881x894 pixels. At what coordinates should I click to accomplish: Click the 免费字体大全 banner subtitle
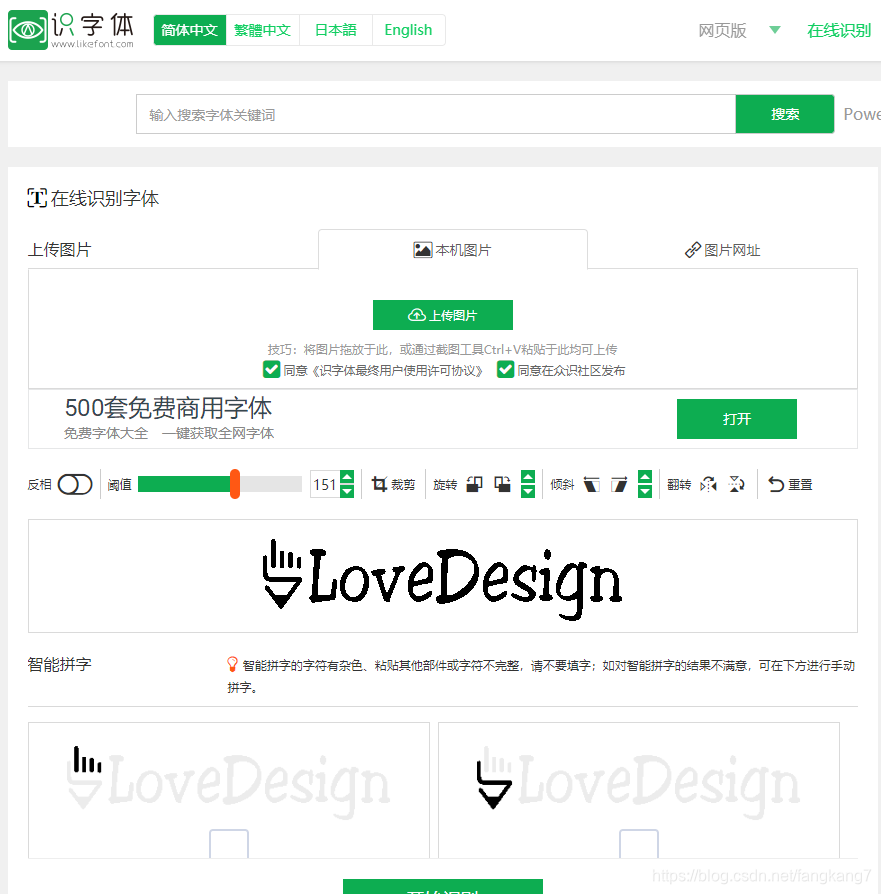pos(106,433)
